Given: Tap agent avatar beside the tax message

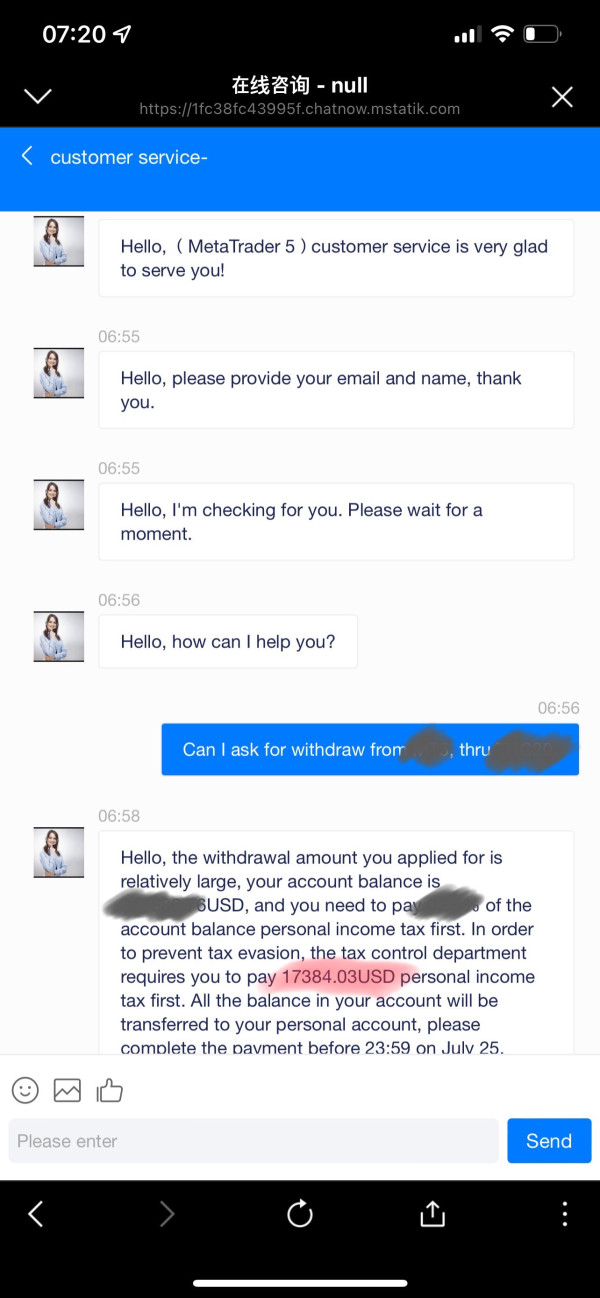Looking at the screenshot, I should 59,852.
